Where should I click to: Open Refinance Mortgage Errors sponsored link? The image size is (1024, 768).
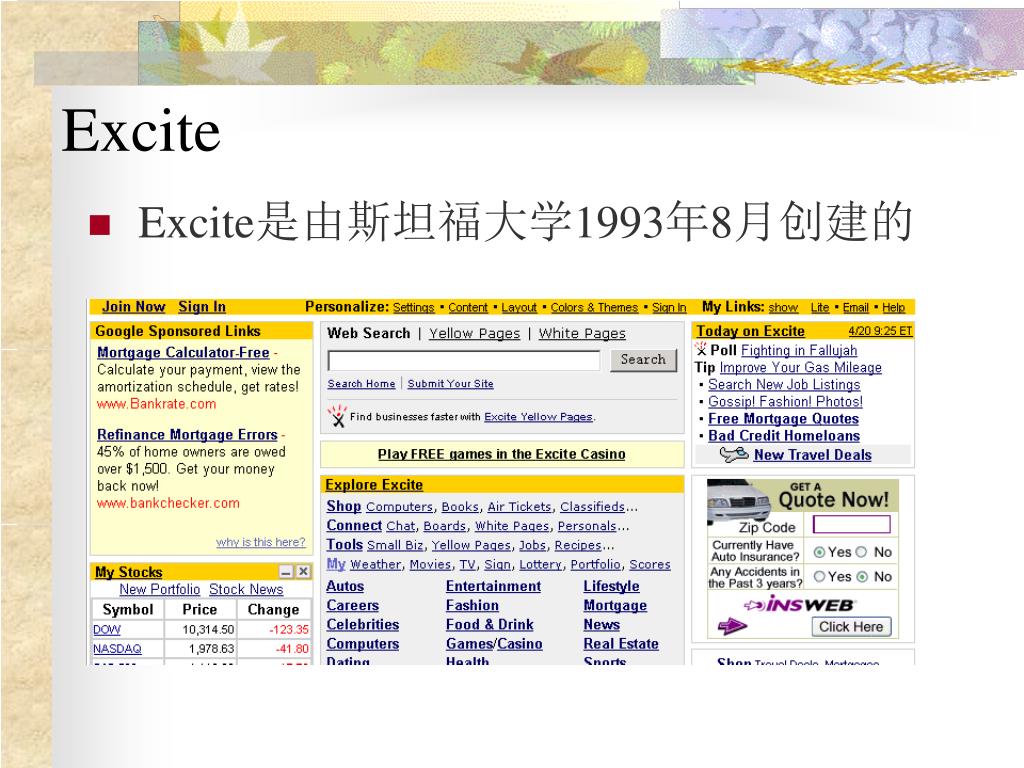187,435
